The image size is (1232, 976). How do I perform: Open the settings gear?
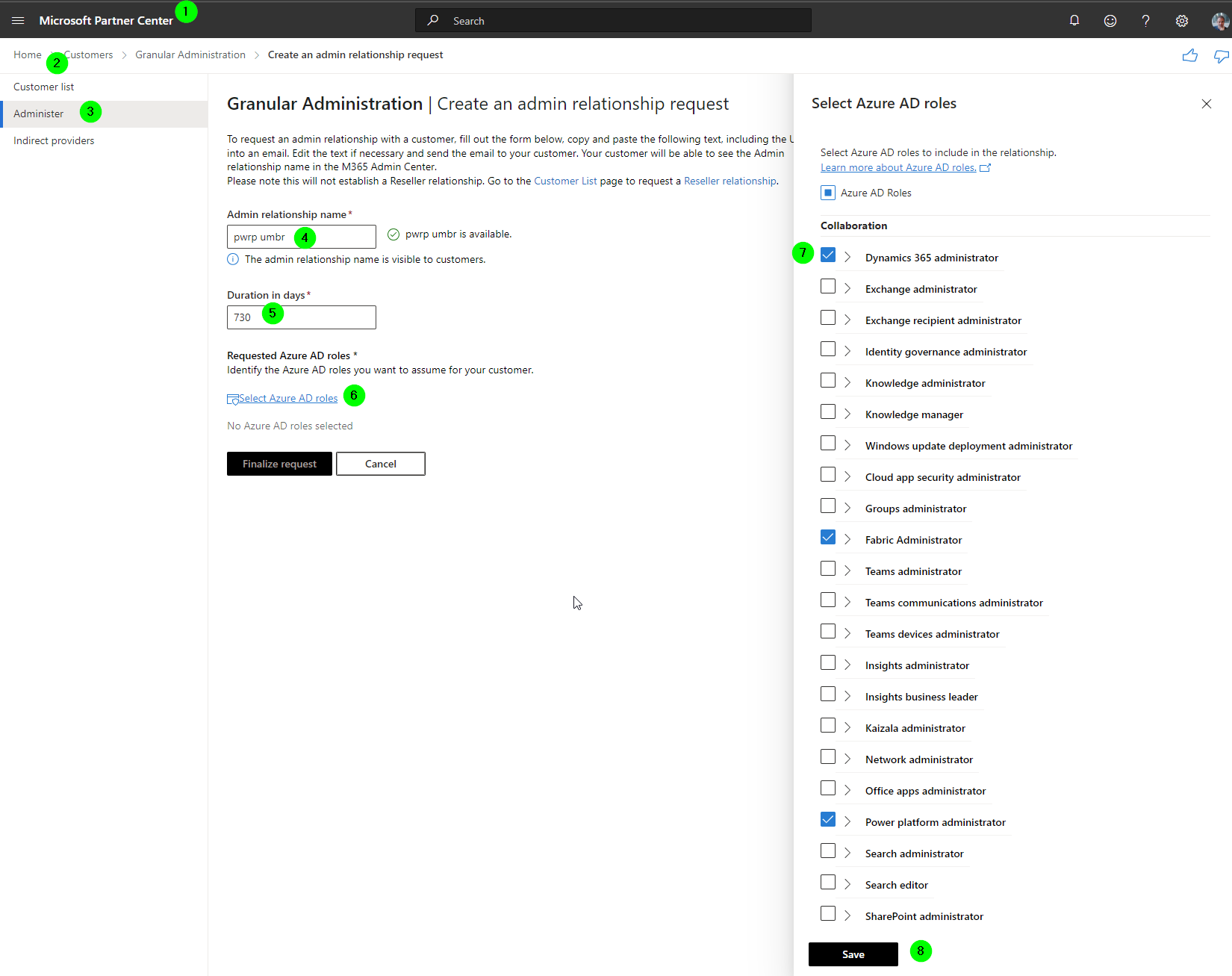(1182, 21)
